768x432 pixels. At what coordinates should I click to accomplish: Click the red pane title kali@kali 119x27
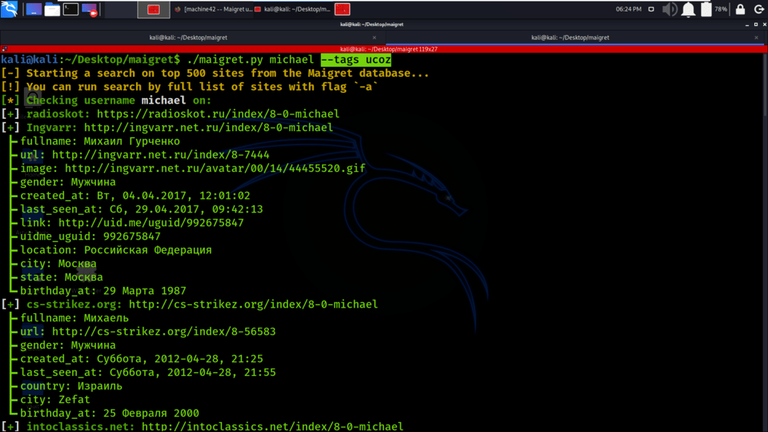coord(389,49)
